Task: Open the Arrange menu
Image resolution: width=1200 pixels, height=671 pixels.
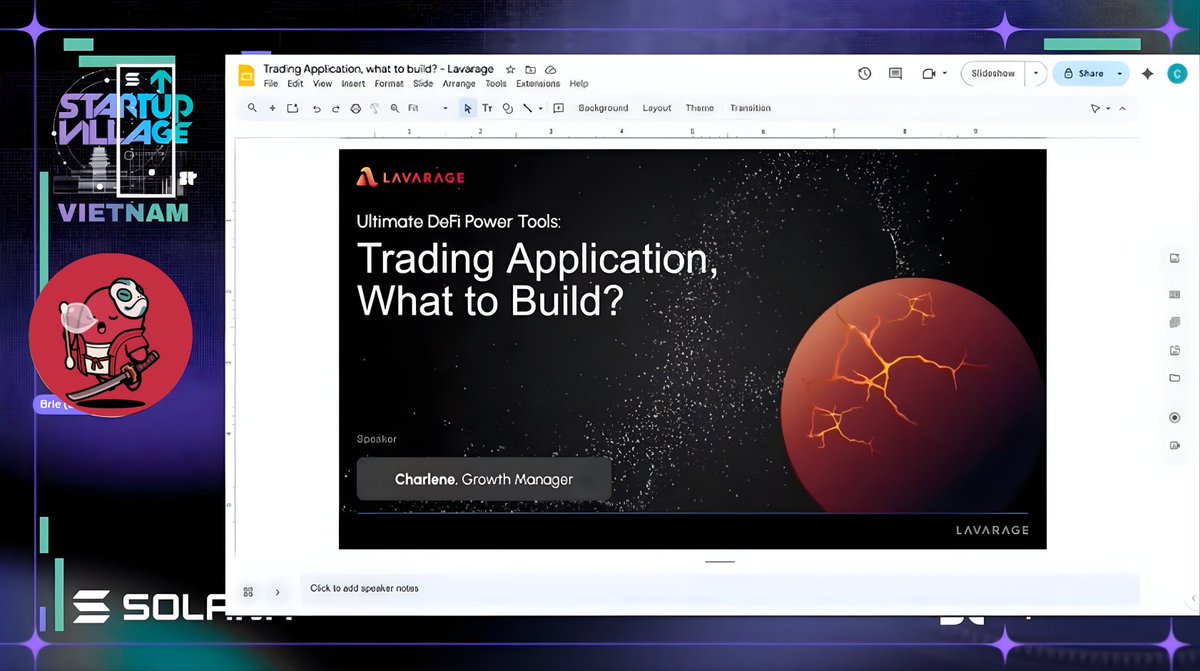Action: [x=459, y=84]
